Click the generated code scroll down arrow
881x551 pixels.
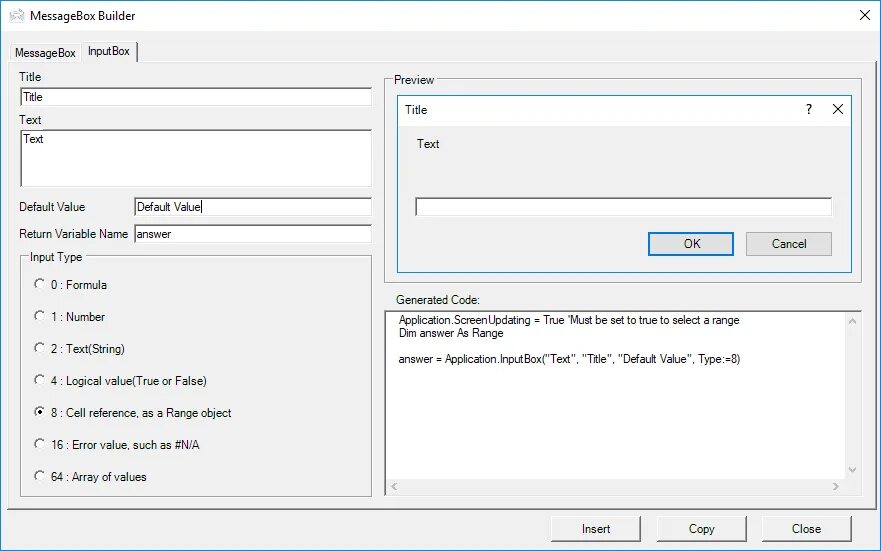852,470
